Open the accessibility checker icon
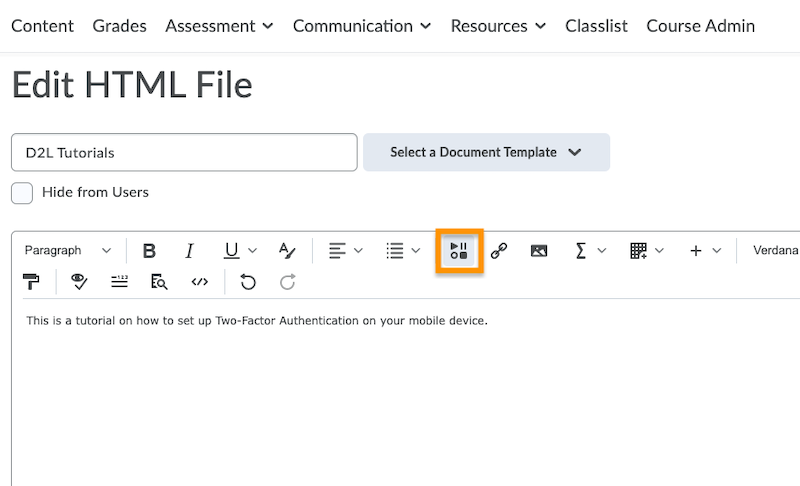800x486 pixels. click(x=79, y=282)
